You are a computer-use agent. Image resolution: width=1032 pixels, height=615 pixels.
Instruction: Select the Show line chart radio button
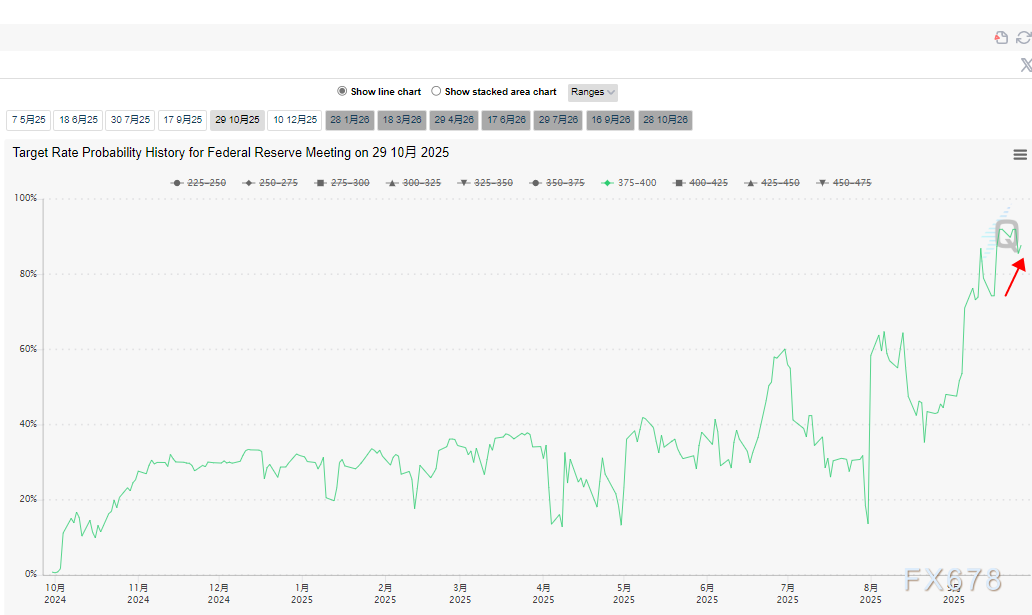click(x=343, y=91)
